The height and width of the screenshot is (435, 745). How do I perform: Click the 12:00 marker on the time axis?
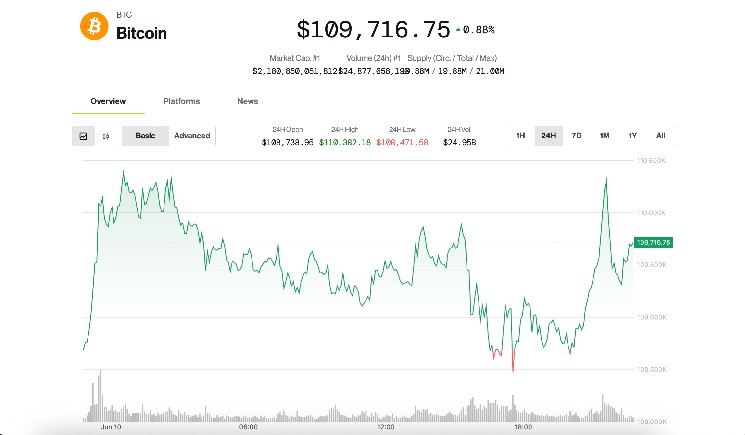385,427
